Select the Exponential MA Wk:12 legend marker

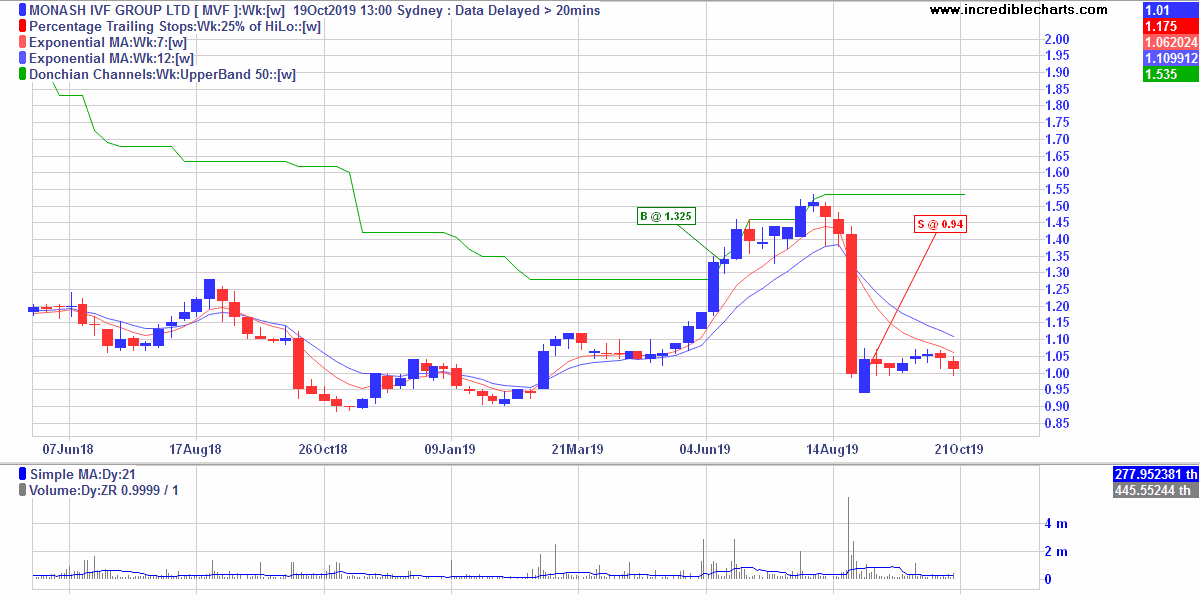tap(23, 58)
